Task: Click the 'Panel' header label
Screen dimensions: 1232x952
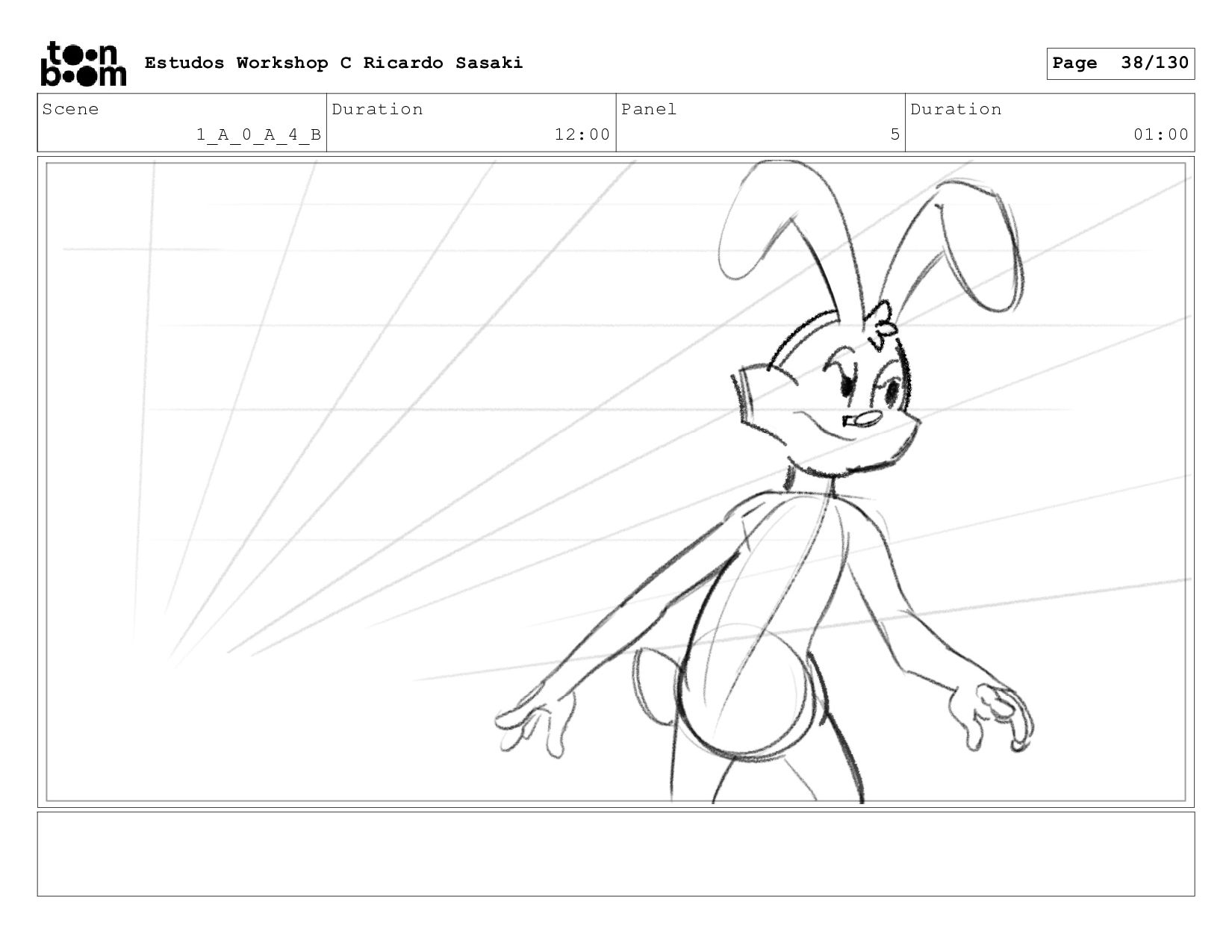Action: click(649, 110)
